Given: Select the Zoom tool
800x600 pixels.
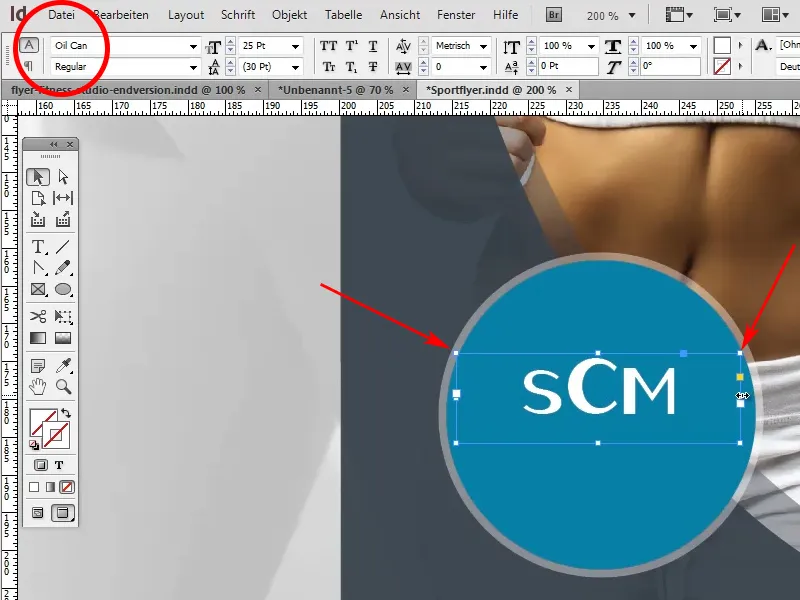Looking at the screenshot, I should (63, 387).
